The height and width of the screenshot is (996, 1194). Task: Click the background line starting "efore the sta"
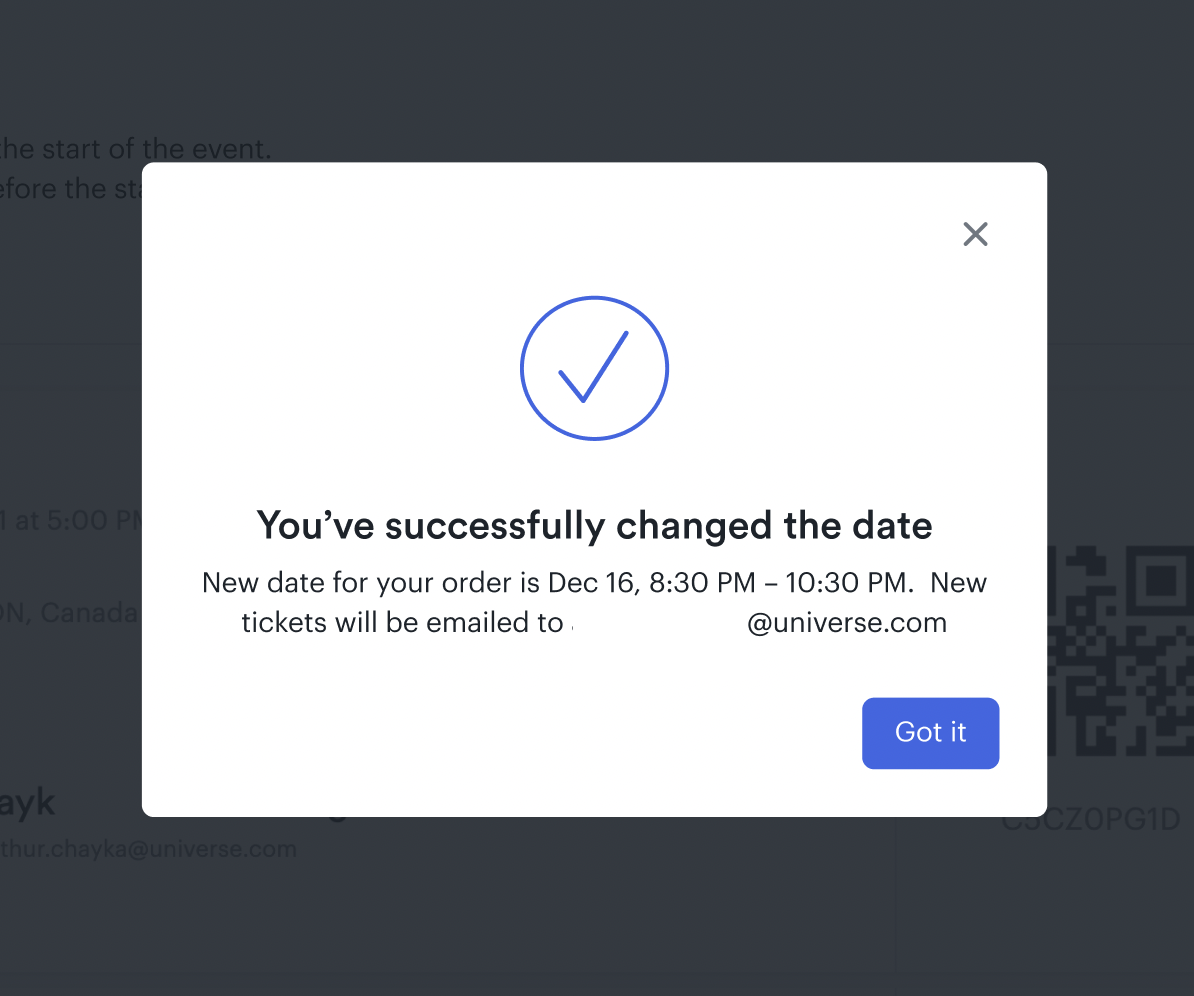[x=70, y=188]
